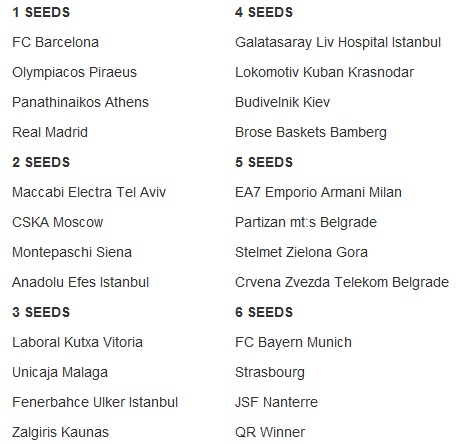This screenshot has width=459, height=444.
Task: Click the FC Barcelona team name
Action: pyautogui.click(x=56, y=42)
